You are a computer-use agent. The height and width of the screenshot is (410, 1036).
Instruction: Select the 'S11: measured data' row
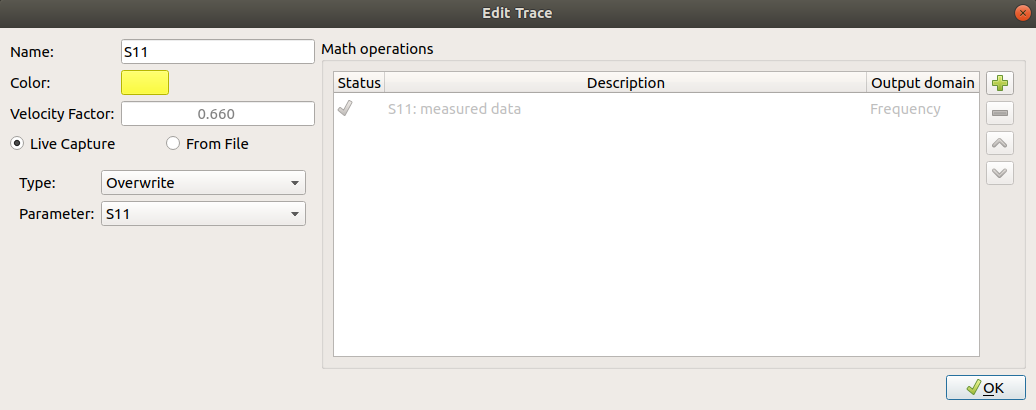(x=656, y=109)
